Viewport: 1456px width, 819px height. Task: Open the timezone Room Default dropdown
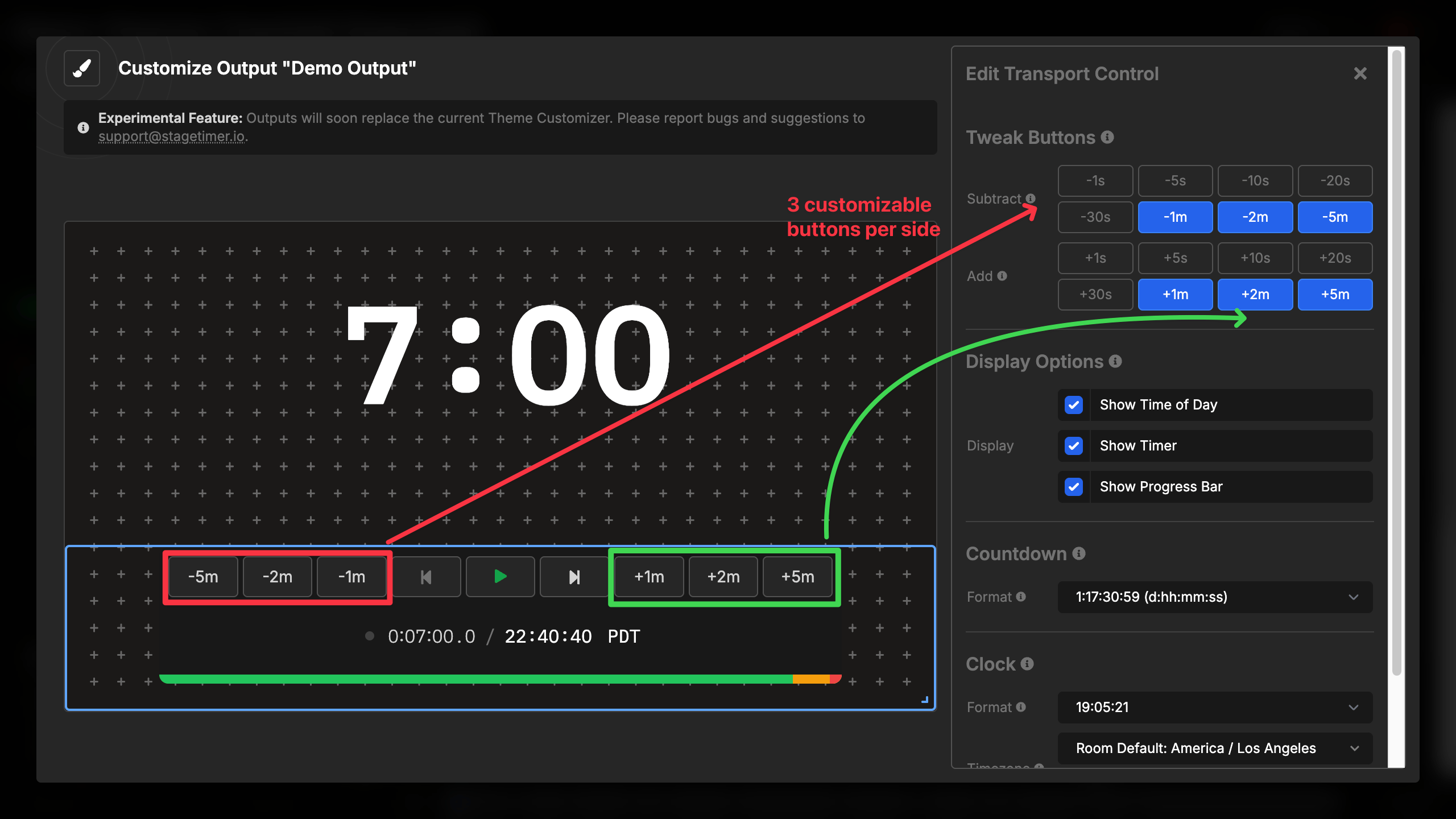1214,748
